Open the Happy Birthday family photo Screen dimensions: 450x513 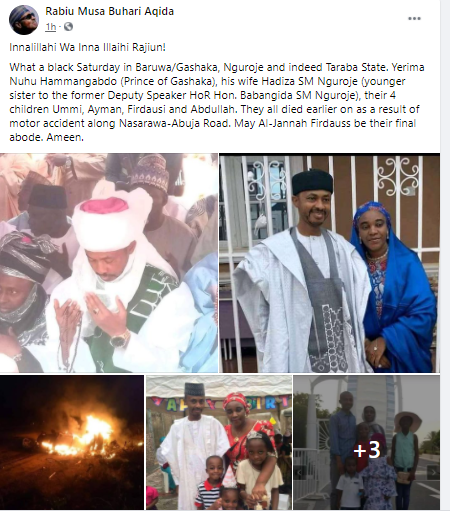[x=219, y=442]
